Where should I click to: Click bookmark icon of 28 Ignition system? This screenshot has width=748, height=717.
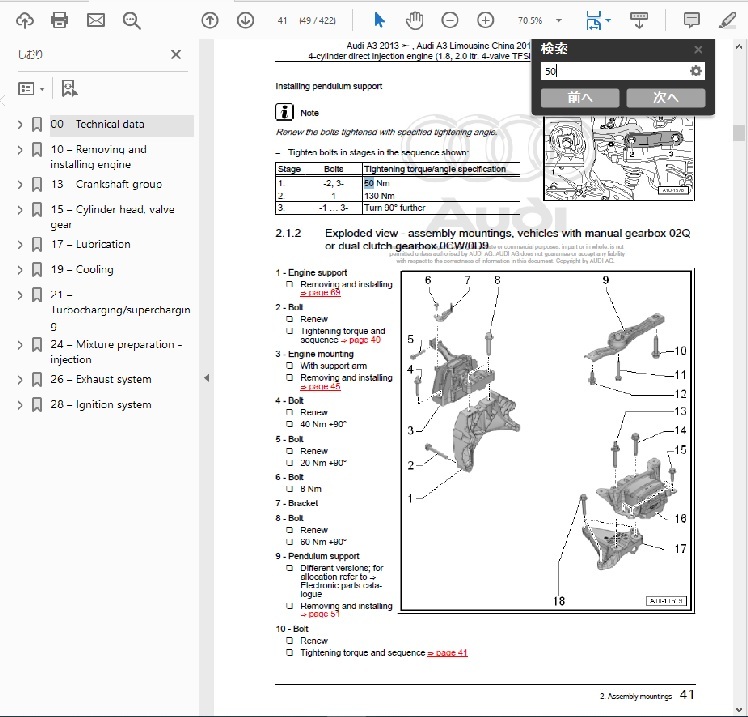point(37,405)
